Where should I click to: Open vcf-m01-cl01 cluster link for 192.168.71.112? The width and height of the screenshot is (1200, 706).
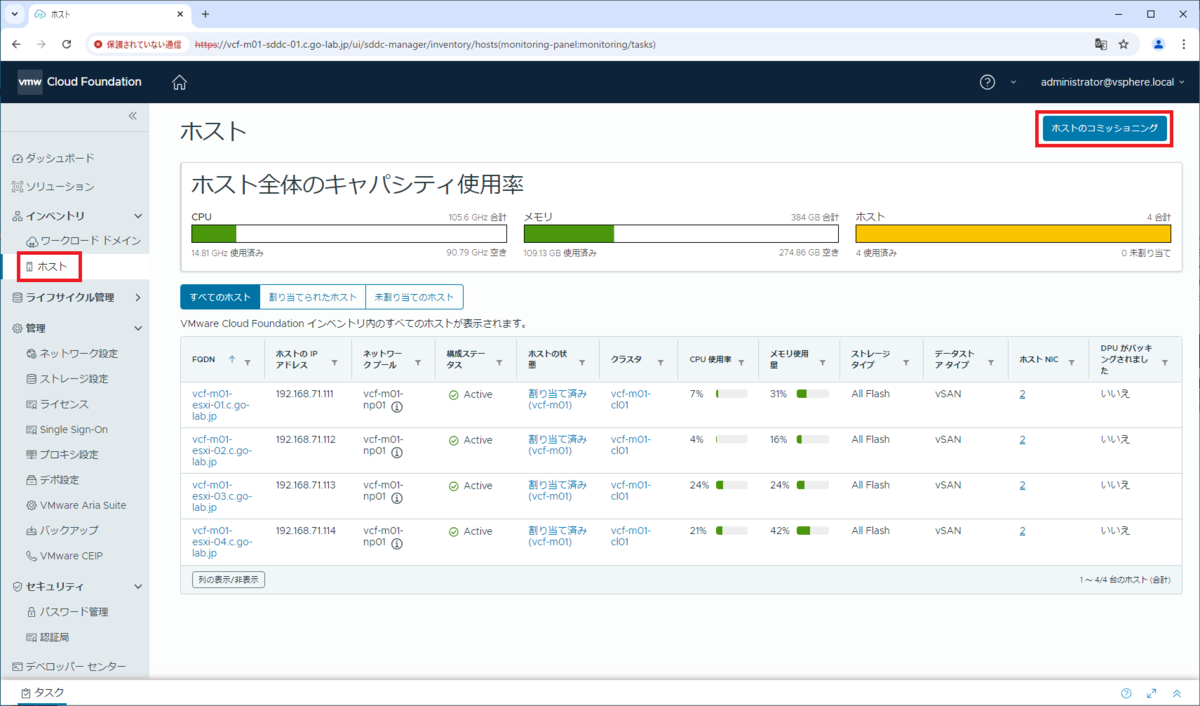630,445
